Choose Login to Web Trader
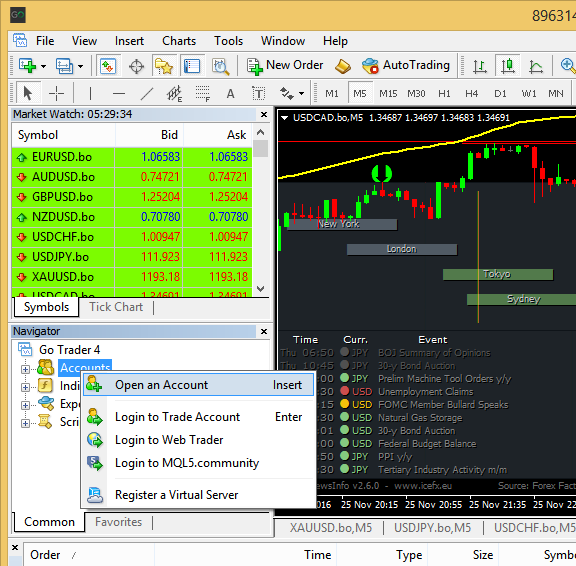 pyautogui.click(x=198, y=440)
